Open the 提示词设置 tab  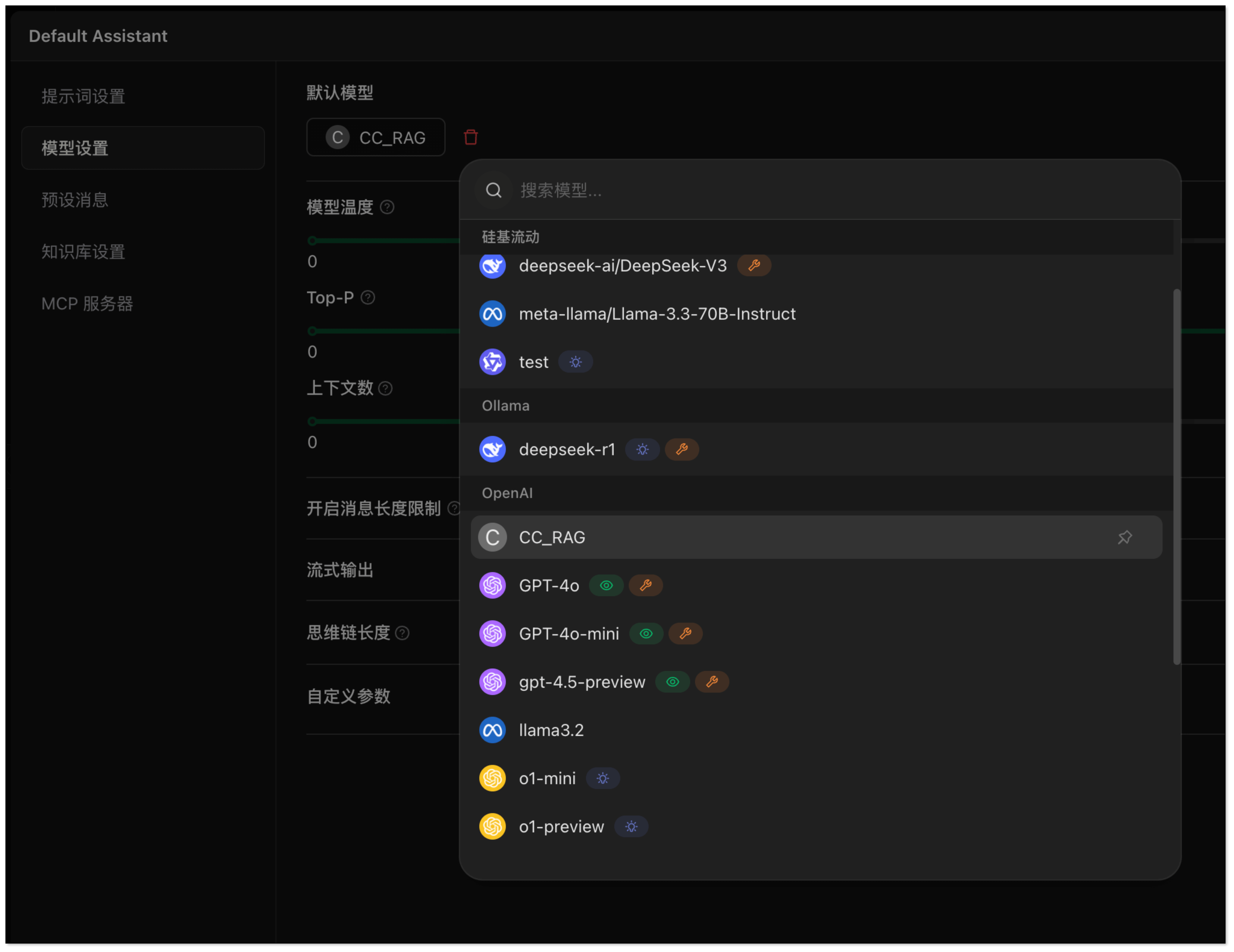(143, 96)
